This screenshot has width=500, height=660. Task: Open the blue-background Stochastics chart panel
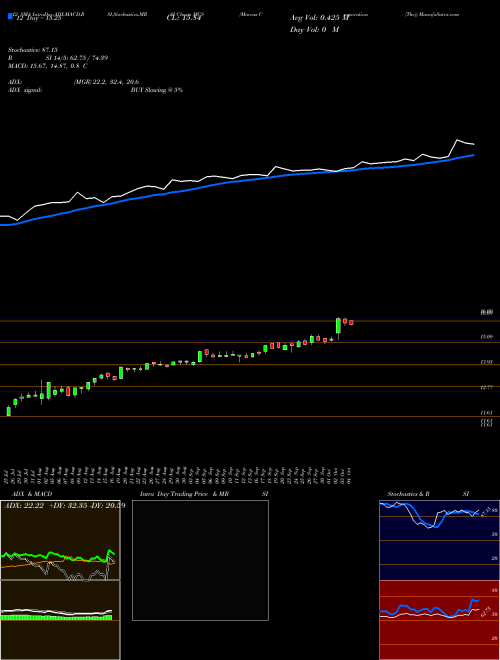(x=439, y=540)
